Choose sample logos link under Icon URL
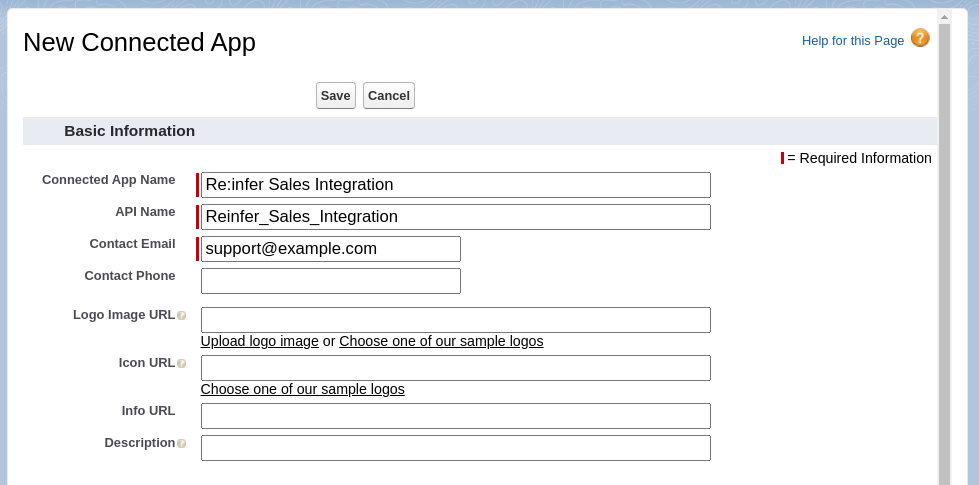Screen dimensions: 979x485 point(302,389)
